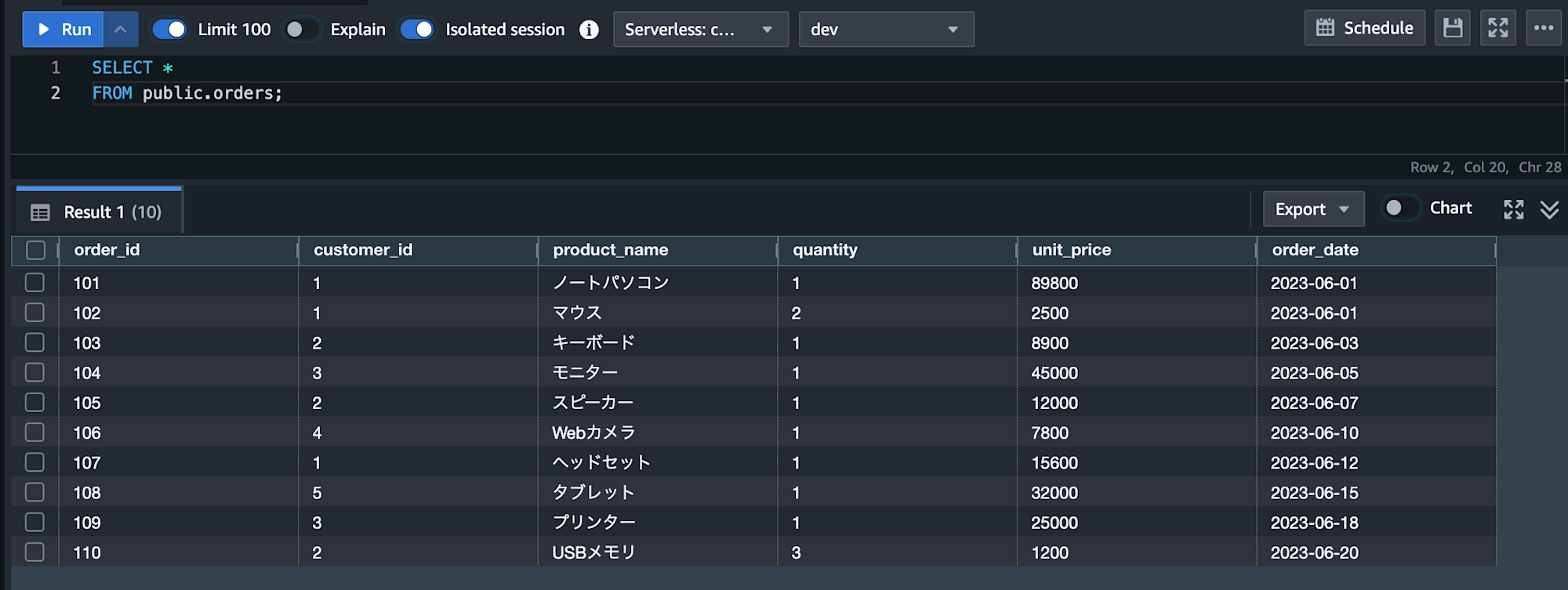Open the dev database dropdown
Screen dimensions: 1568x590
click(x=886, y=30)
